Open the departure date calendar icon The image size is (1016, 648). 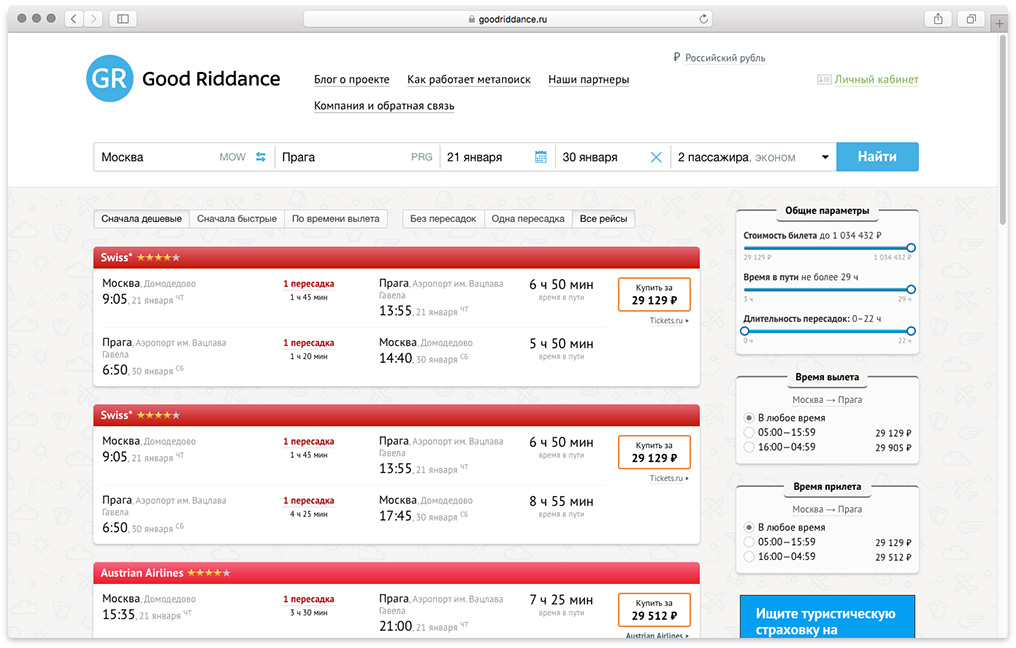(541, 157)
